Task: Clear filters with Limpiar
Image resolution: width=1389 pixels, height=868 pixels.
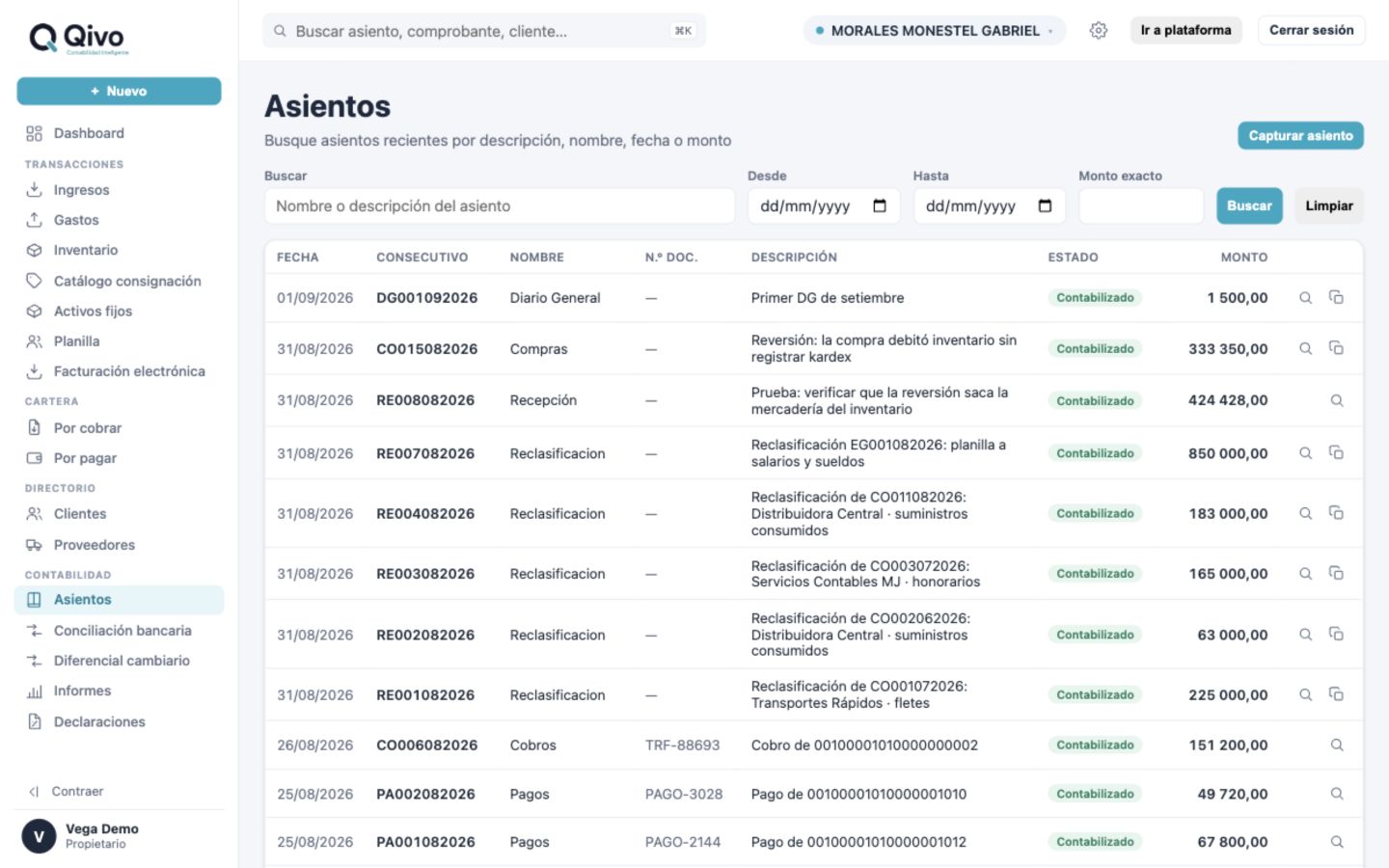Action: [1328, 205]
